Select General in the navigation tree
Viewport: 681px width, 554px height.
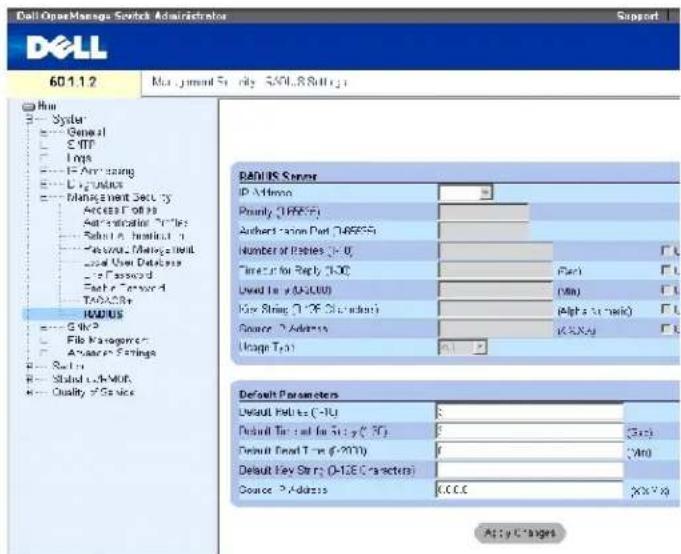point(86,132)
